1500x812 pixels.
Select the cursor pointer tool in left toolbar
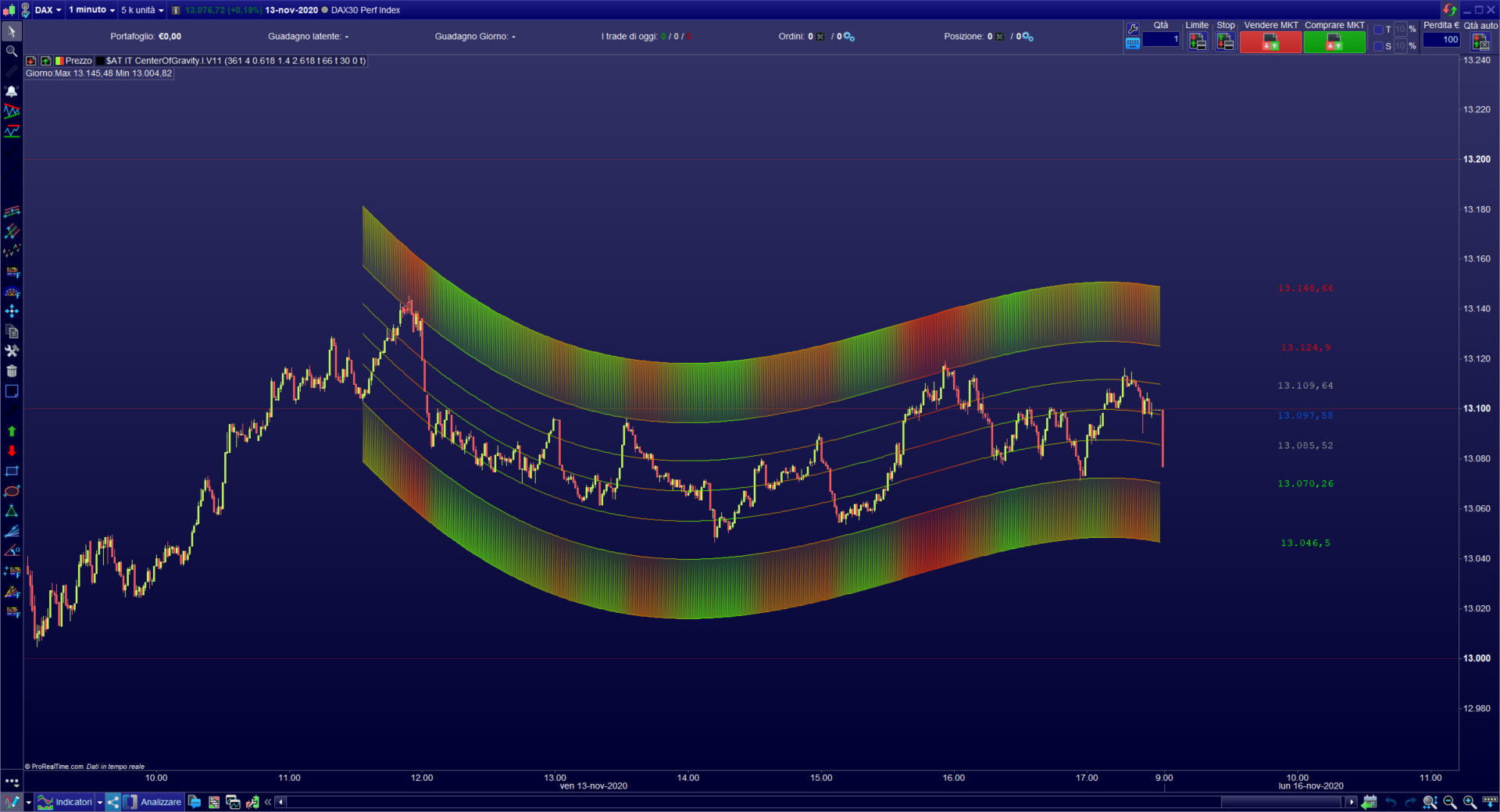[12, 31]
